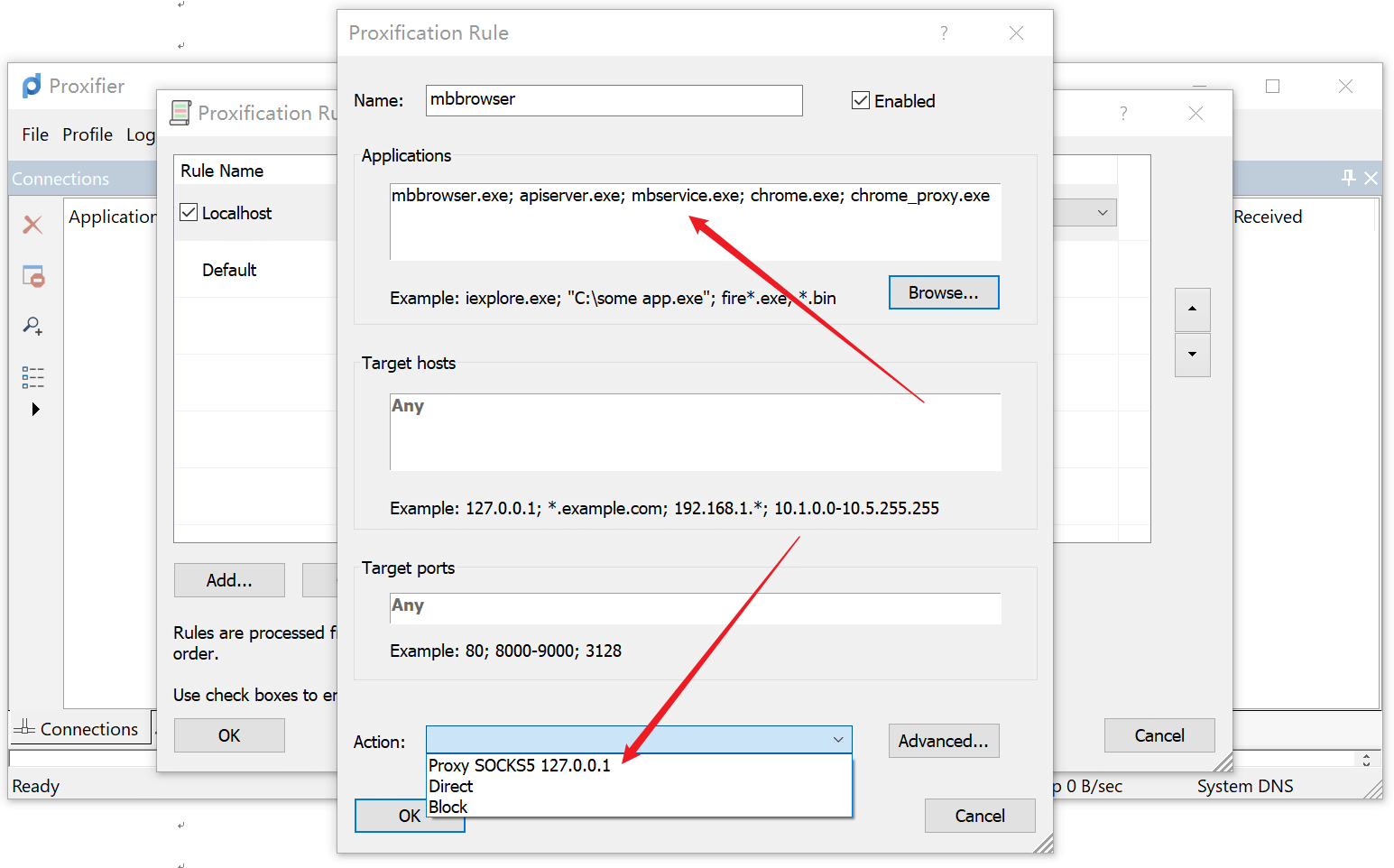The width and height of the screenshot is (1394, 868).
Task: Click the list view icon in sidebar
Action: point(32,377)
